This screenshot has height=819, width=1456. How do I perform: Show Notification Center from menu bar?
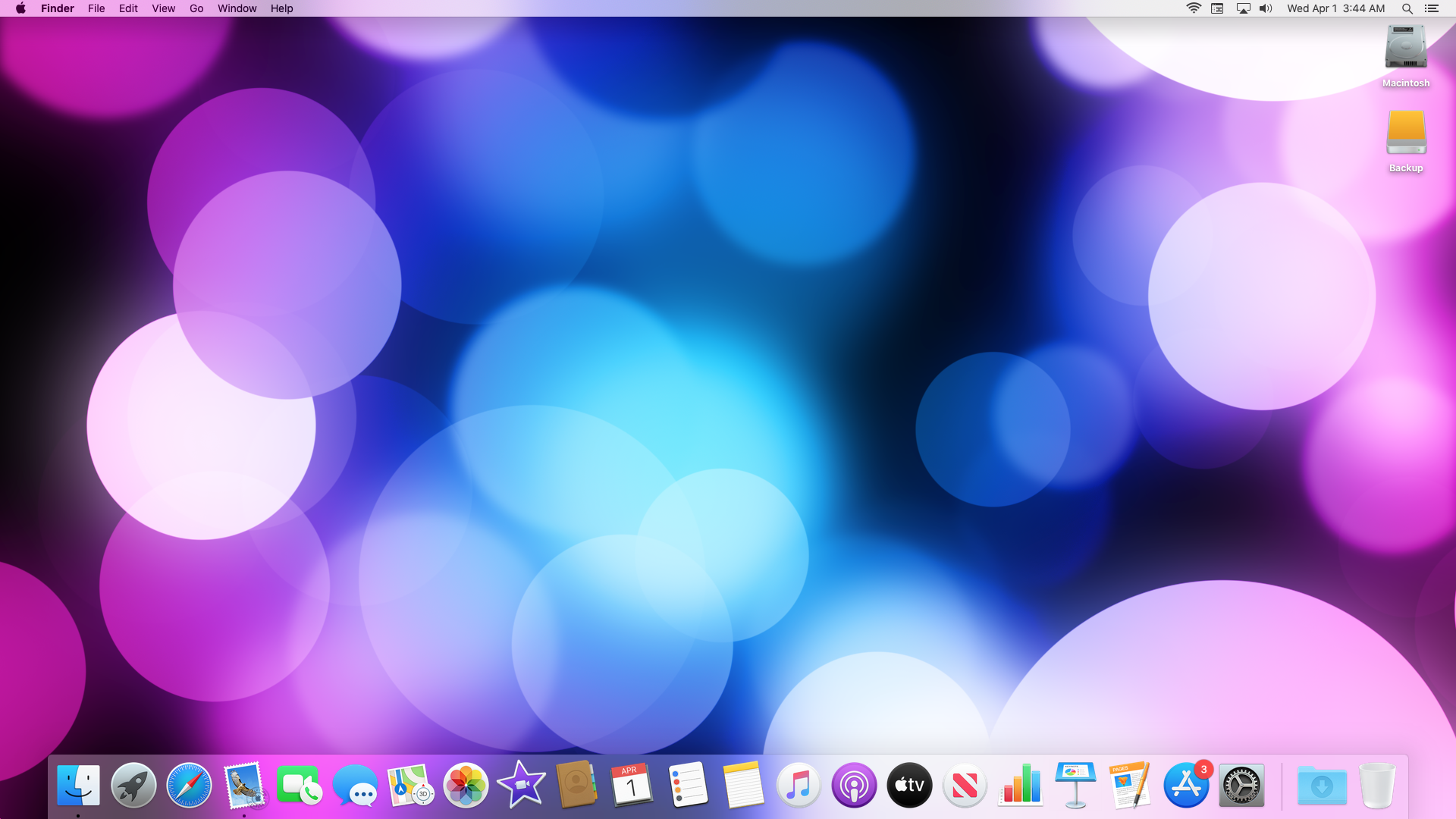(x=1432, y=8)
